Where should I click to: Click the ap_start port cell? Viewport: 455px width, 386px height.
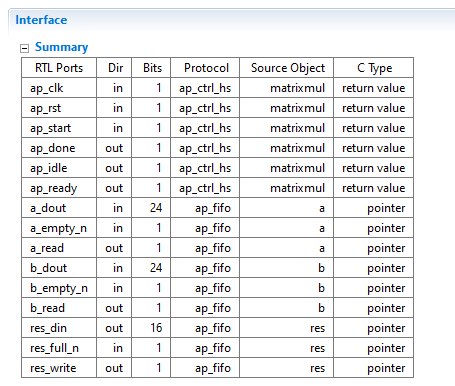coord(59,128)
